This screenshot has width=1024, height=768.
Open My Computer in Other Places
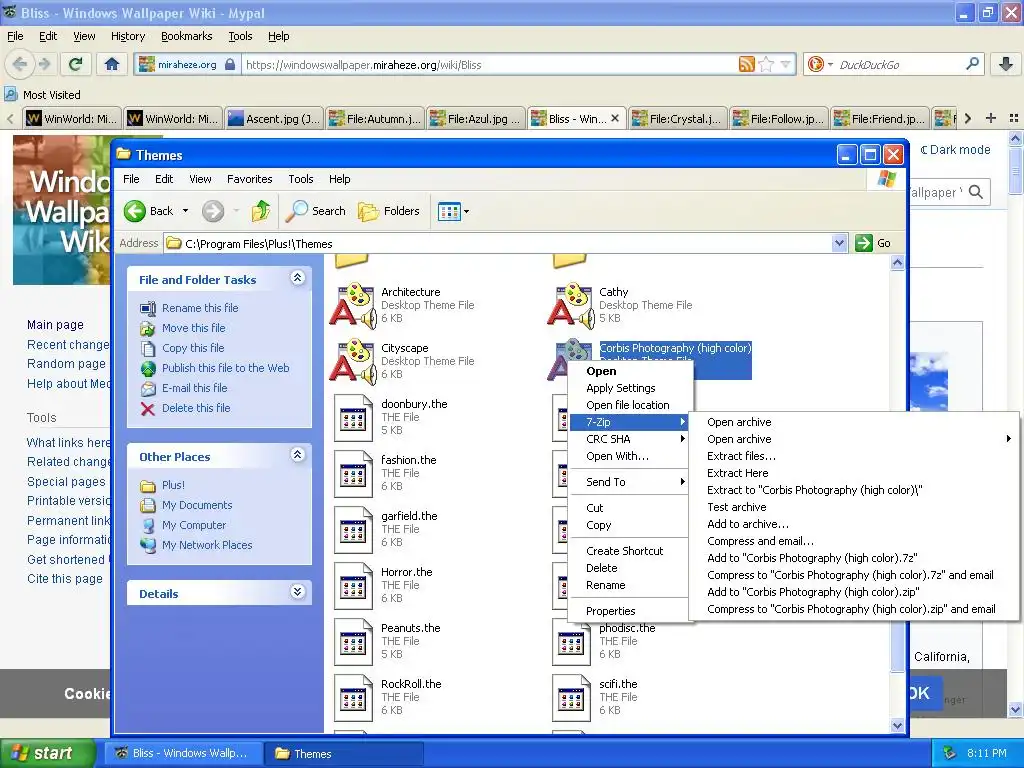point(193,525)
